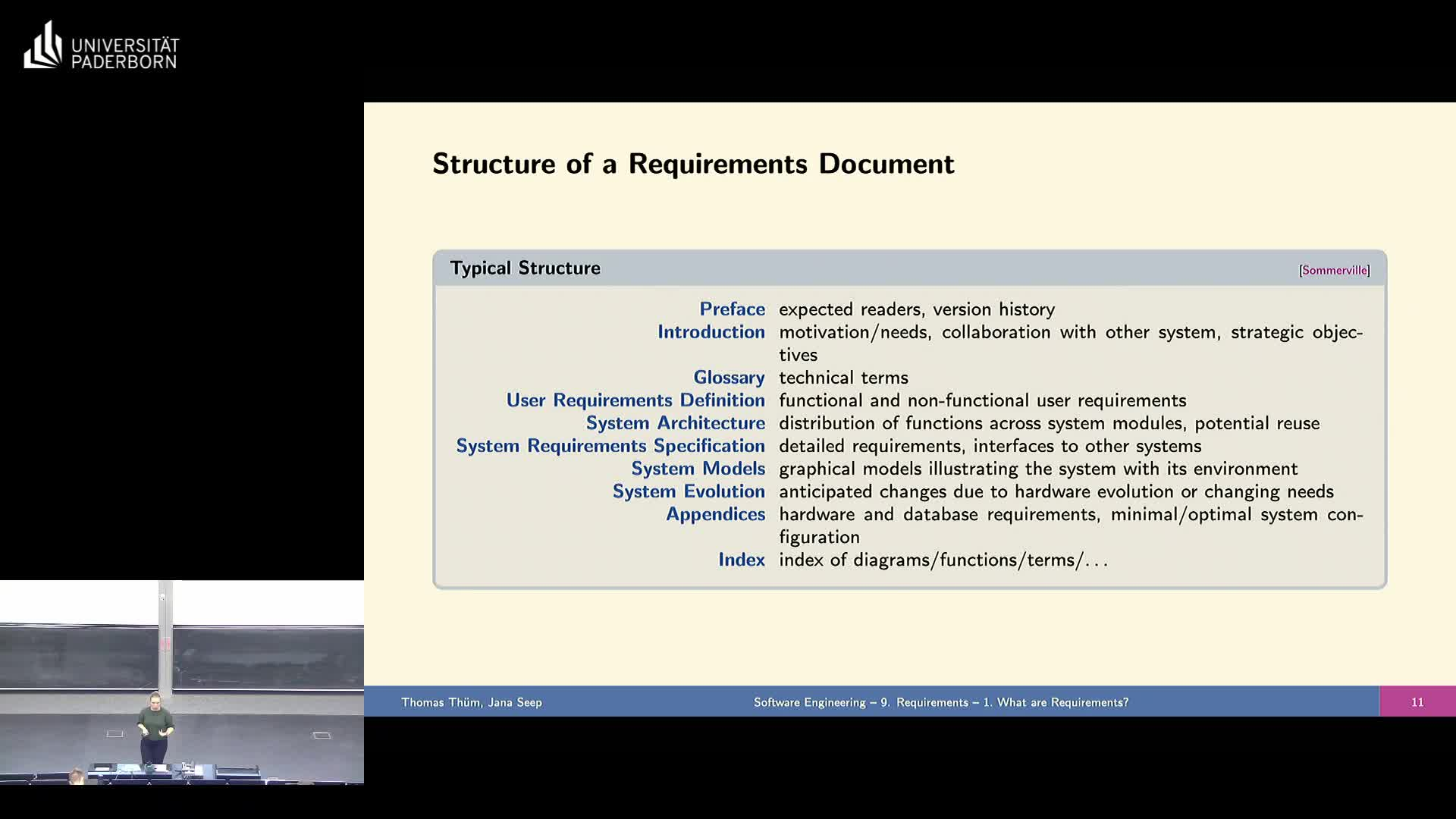The image size is (1456, 819).
Task: Select the System Architecture label
Action: pos(675,422)
